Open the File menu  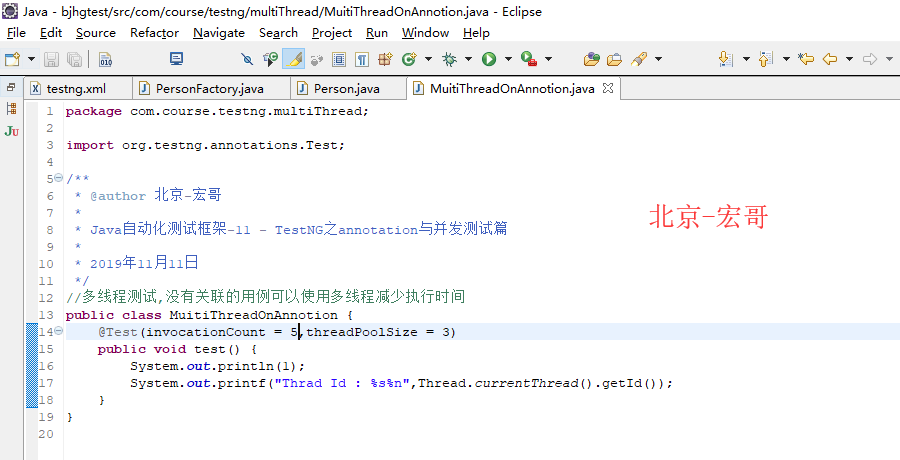click(x=16, y=33)
